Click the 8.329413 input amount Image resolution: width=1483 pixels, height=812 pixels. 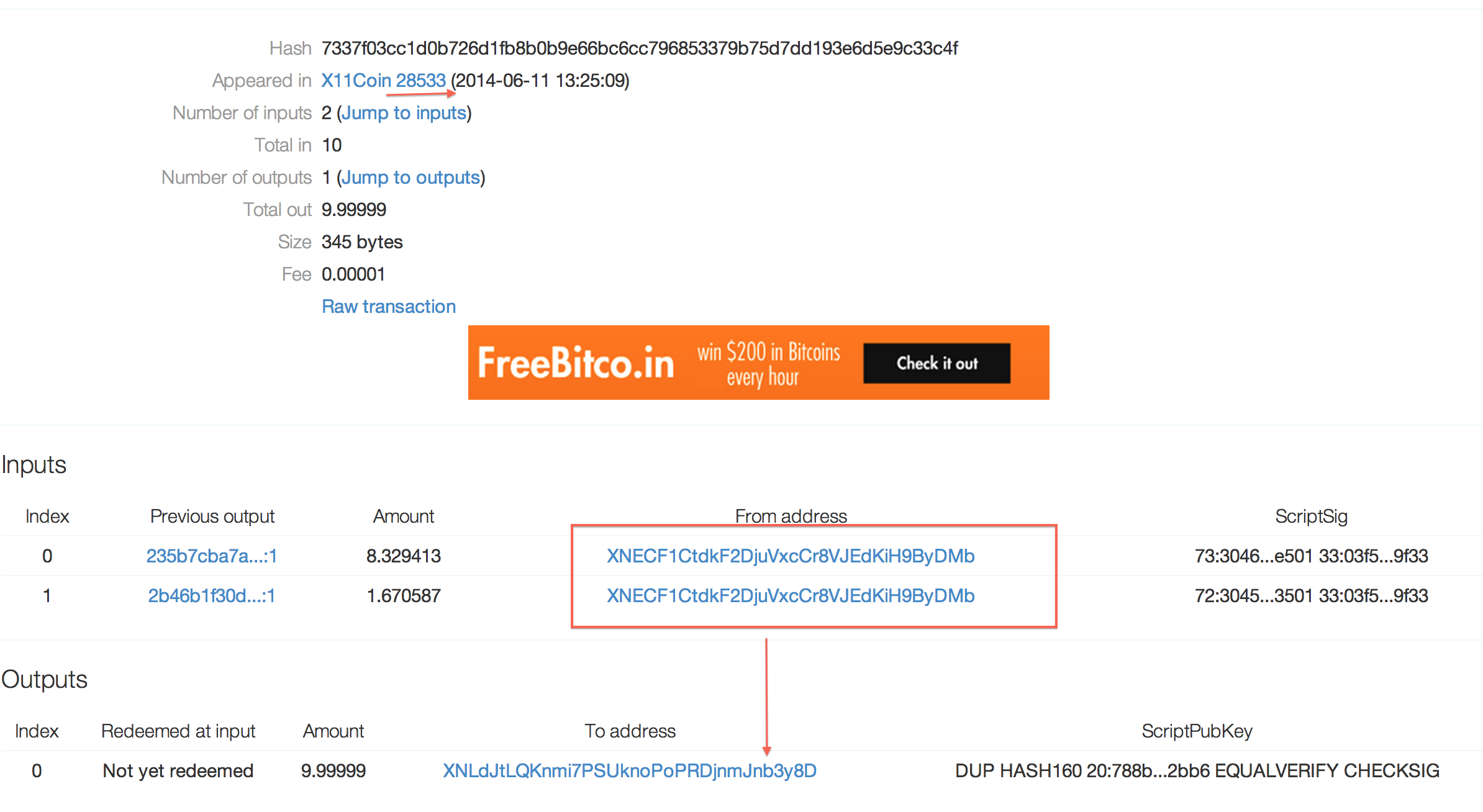[404, 556]
